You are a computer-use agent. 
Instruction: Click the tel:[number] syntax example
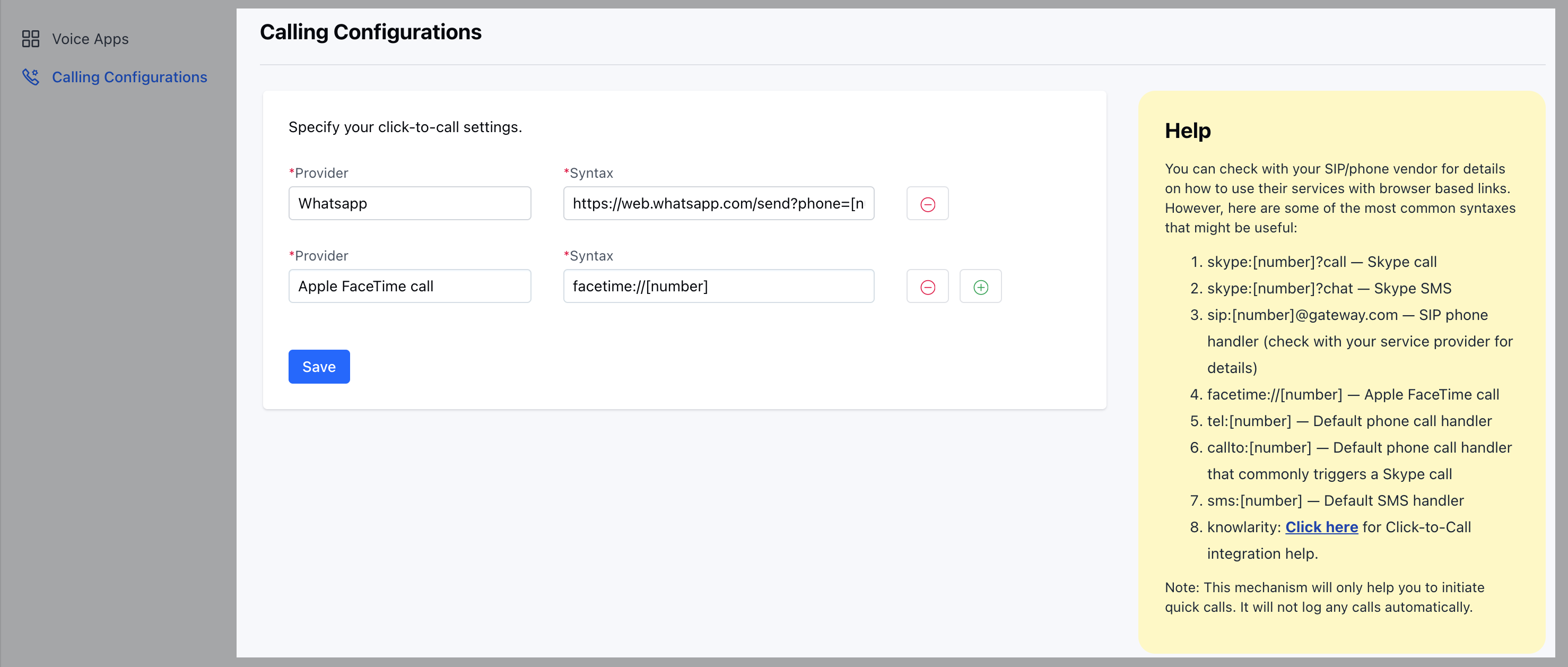click(x=1249, y=421)
